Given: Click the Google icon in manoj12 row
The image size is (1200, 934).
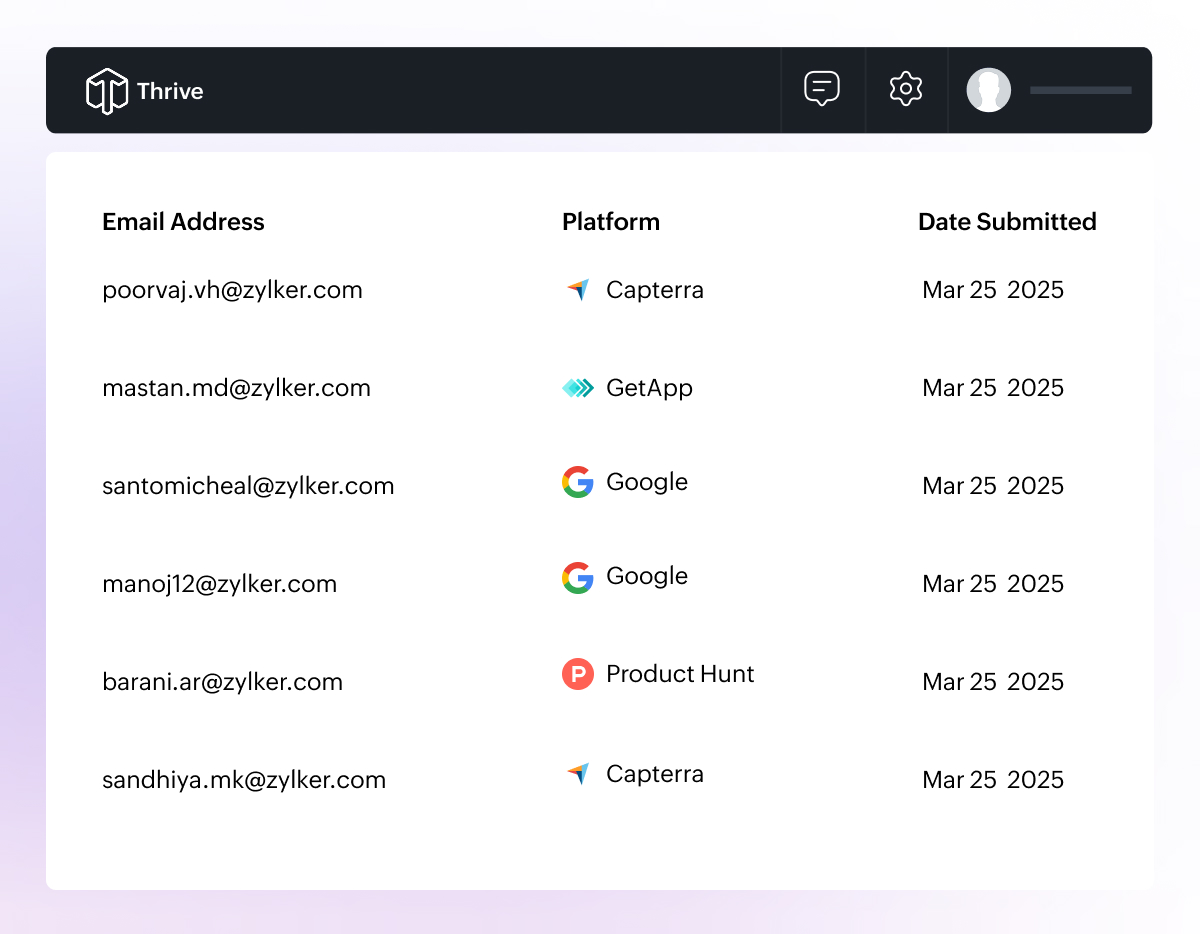Looking at the screenshot, I should coord(578,577).
